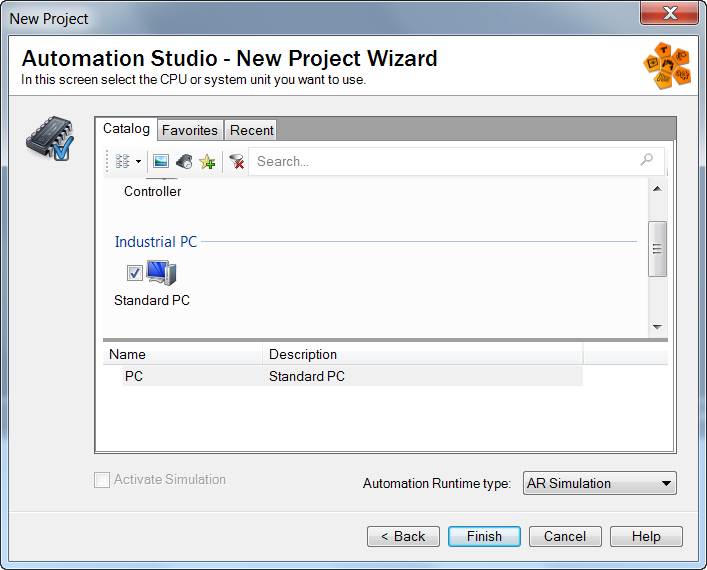Toggle the Activate Simulation checkbox
The height and width of the screenshot is (570, 707).
[102, 480]
